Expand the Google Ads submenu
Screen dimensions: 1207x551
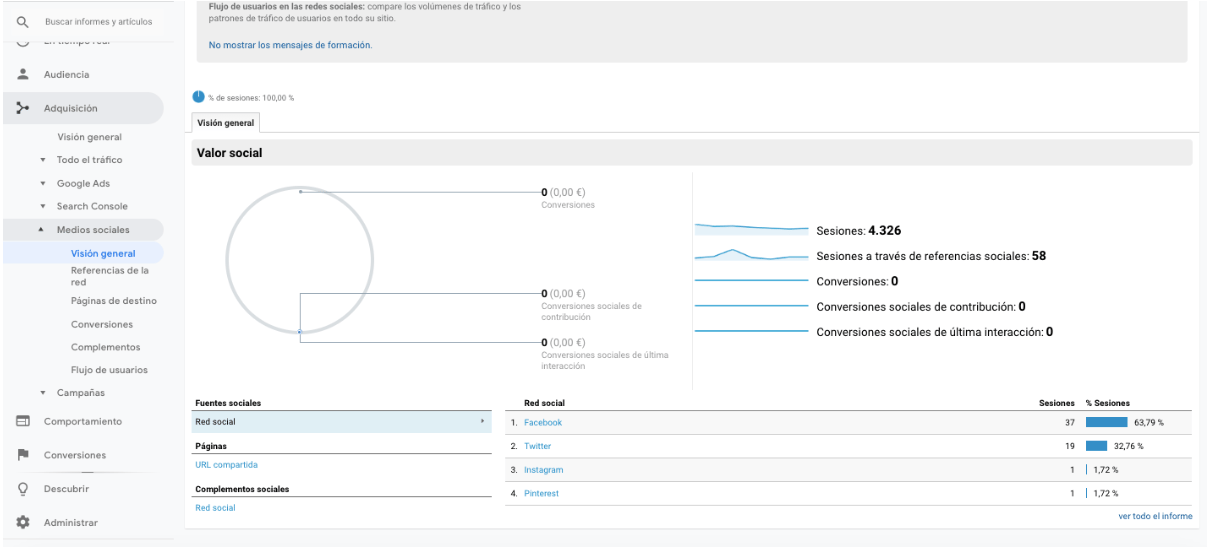43,184
